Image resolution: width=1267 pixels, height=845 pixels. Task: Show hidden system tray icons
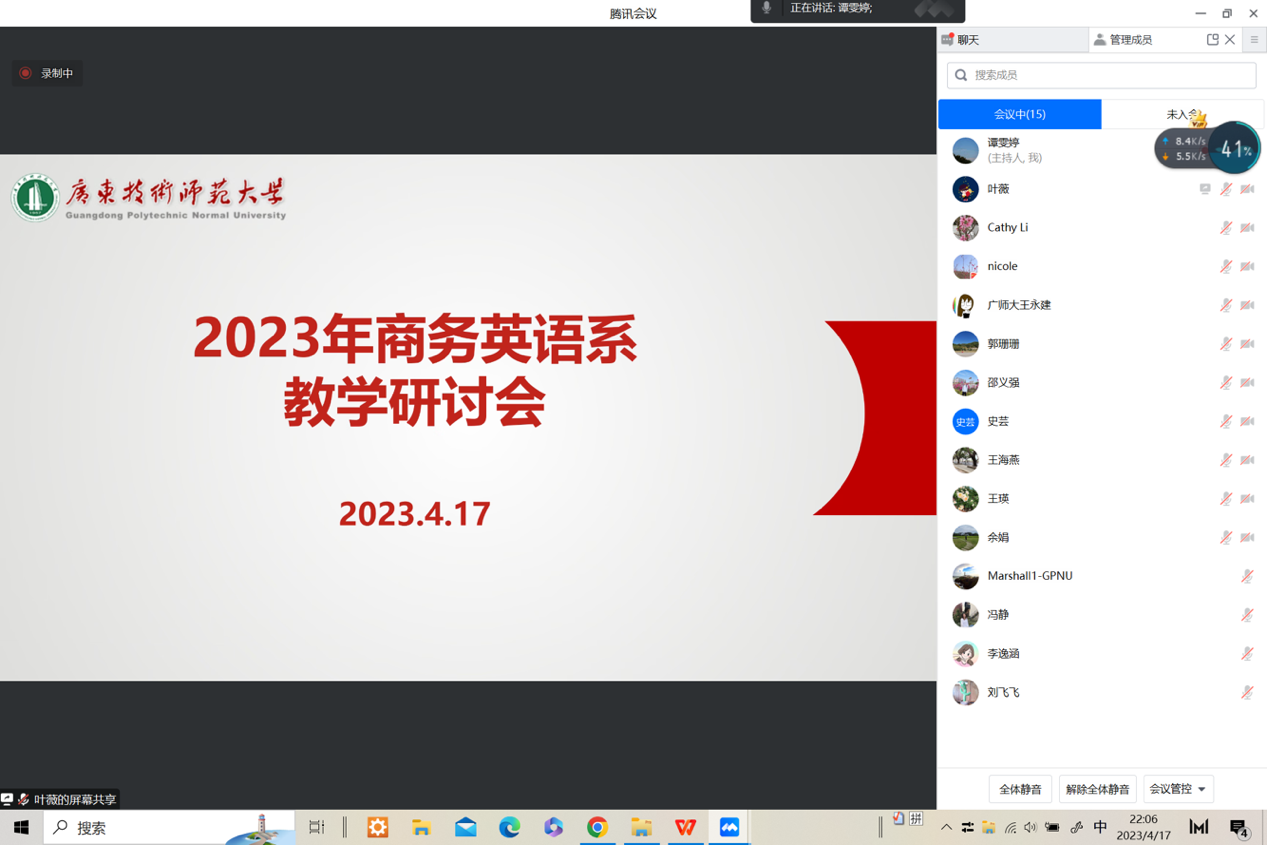point(946,828)
